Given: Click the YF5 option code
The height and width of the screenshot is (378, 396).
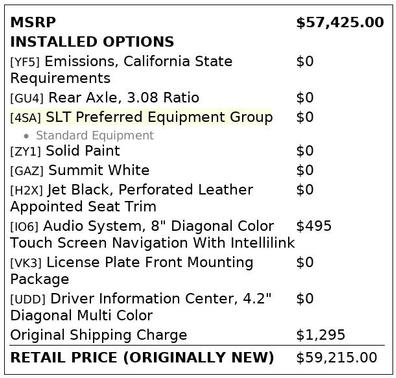Looking at the screenshot, I should [x=25, y=62].
